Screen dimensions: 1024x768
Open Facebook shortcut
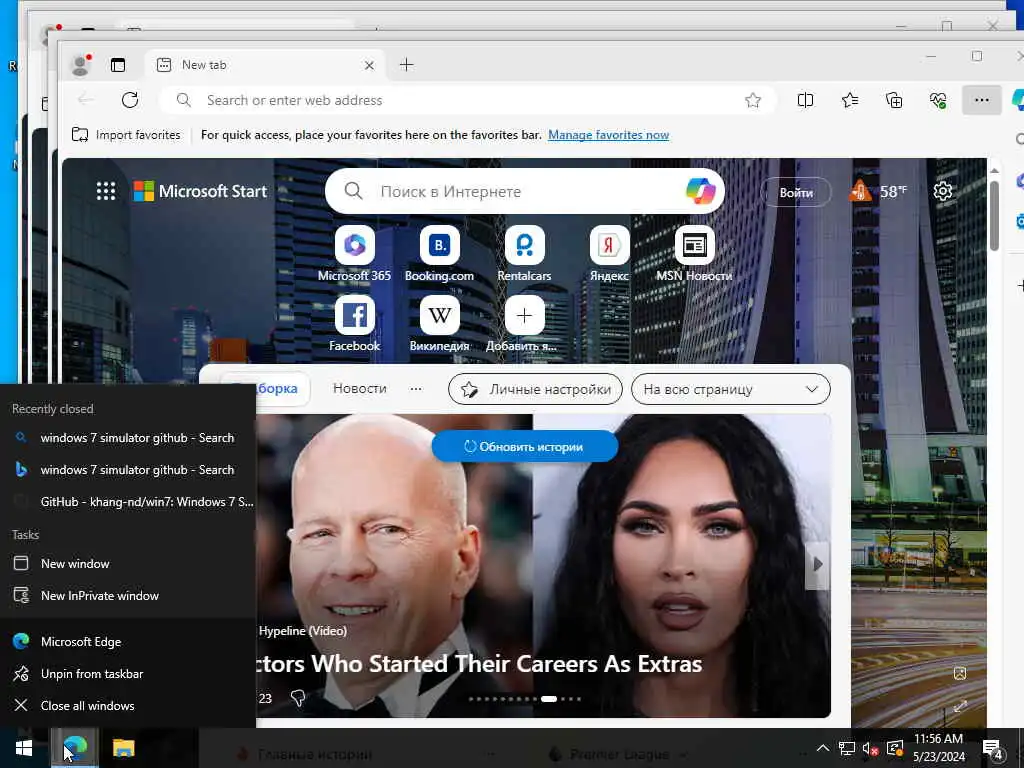[x=355, y=324]
